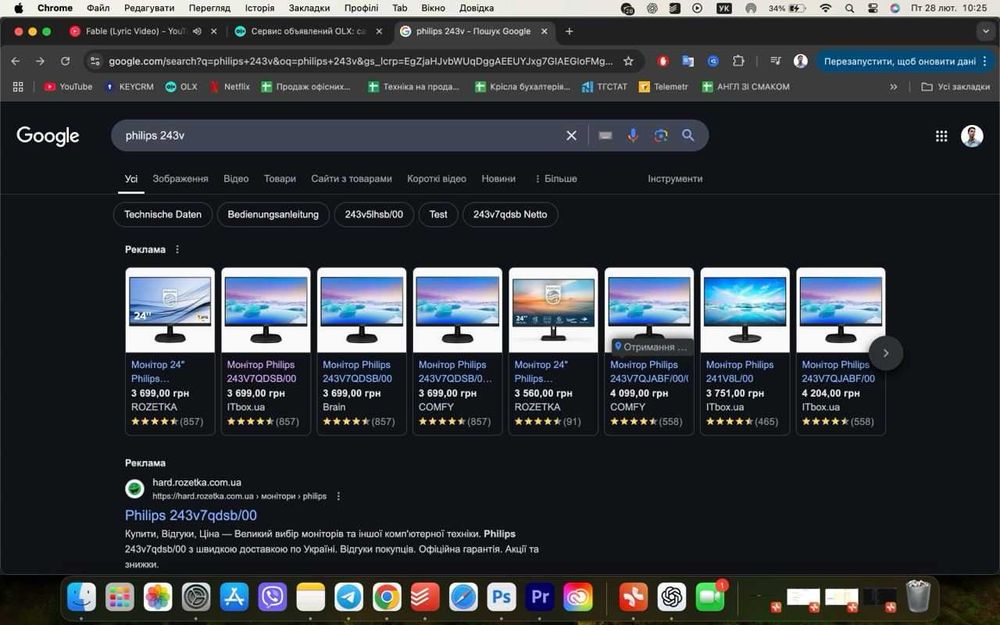This screenshot has height=625, width=1000.
Task: Close the philips 243v Google tab
Action: click(x=544, y=31)
